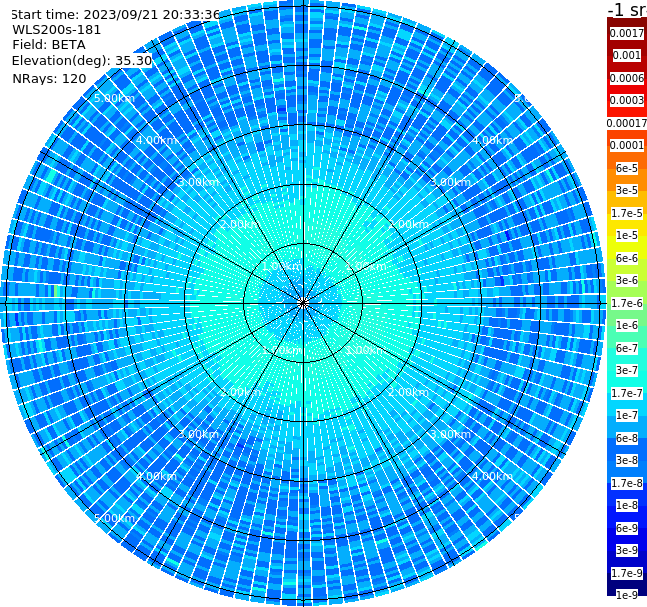Select the southeast 4.00km range label

(492, 476)
